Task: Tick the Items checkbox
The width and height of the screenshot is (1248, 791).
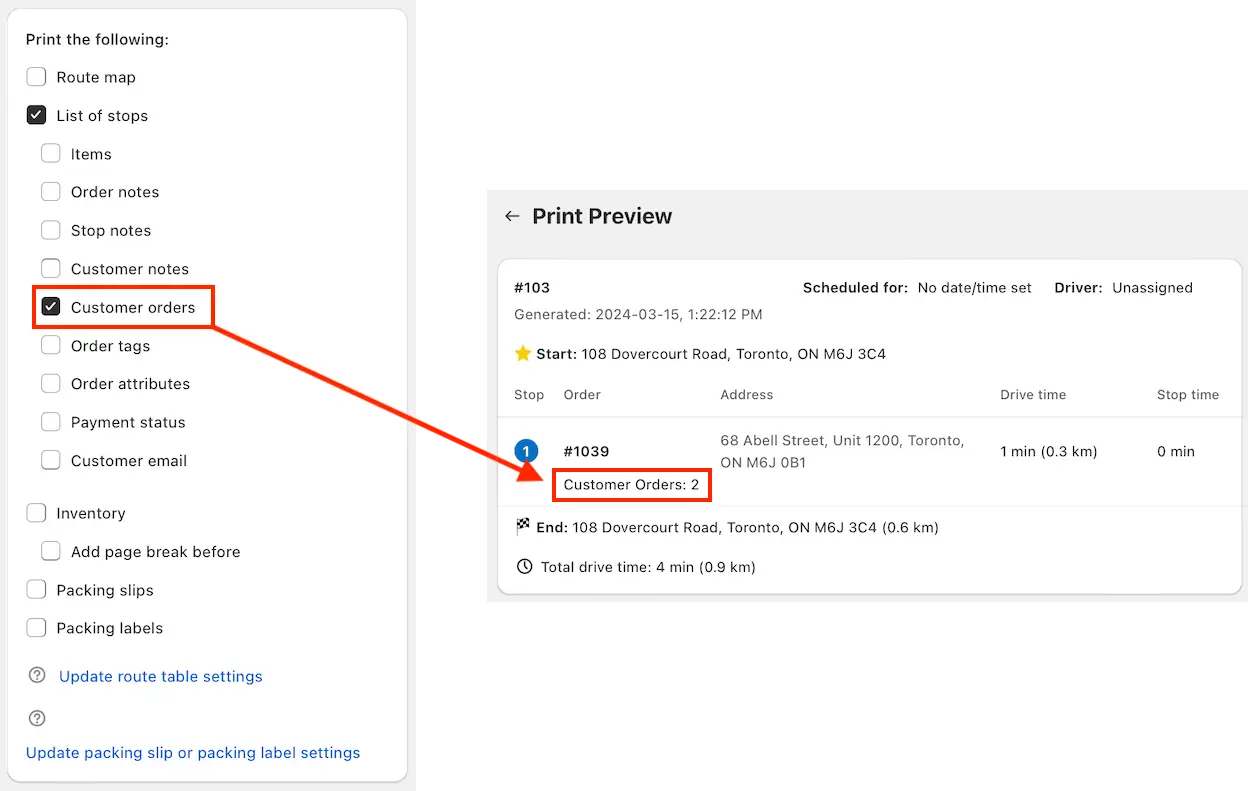Action: pyautogui.click(x=51, y=154)
